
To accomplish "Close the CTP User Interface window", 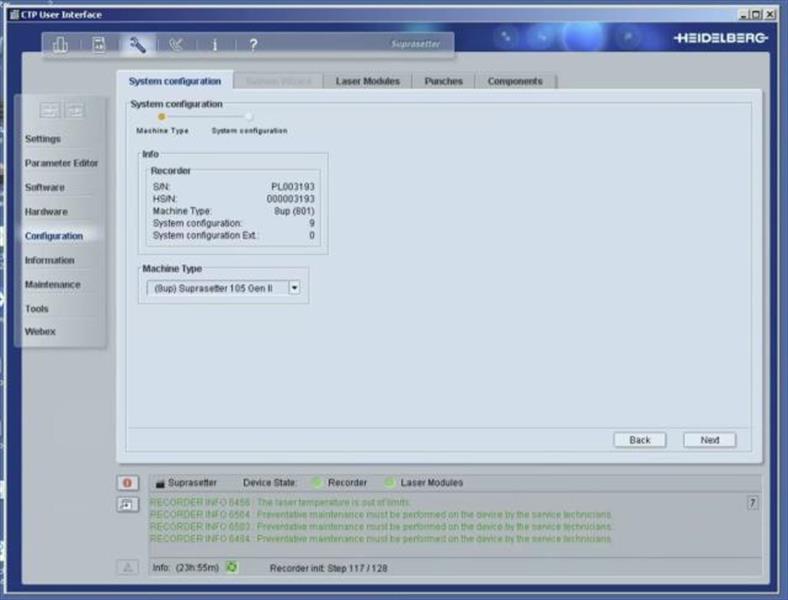I will click(769, 15).
